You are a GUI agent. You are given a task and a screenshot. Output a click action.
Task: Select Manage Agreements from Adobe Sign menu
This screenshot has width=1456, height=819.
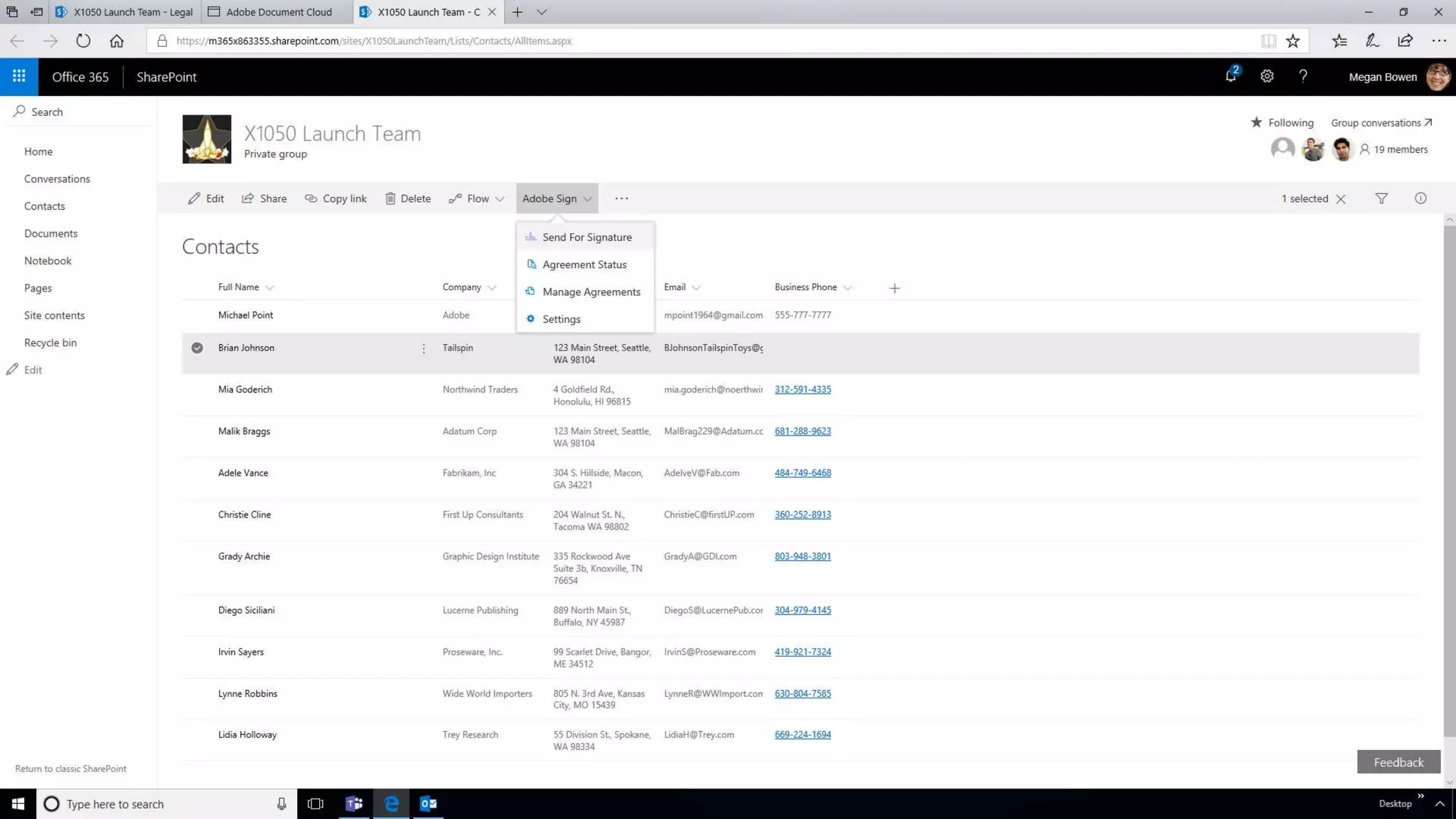click(591, 292)
